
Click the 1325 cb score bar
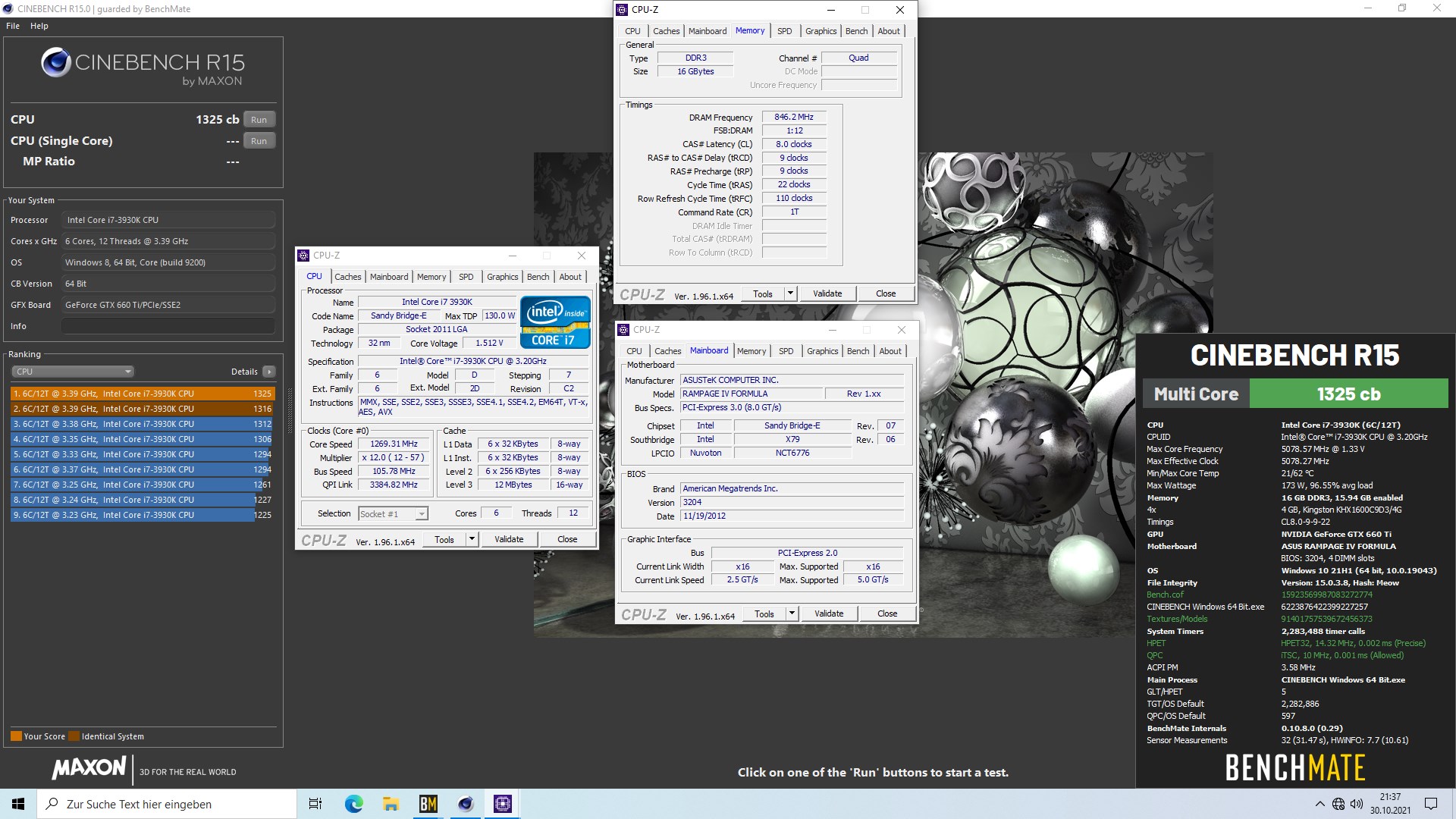(x=1348, y=394)
